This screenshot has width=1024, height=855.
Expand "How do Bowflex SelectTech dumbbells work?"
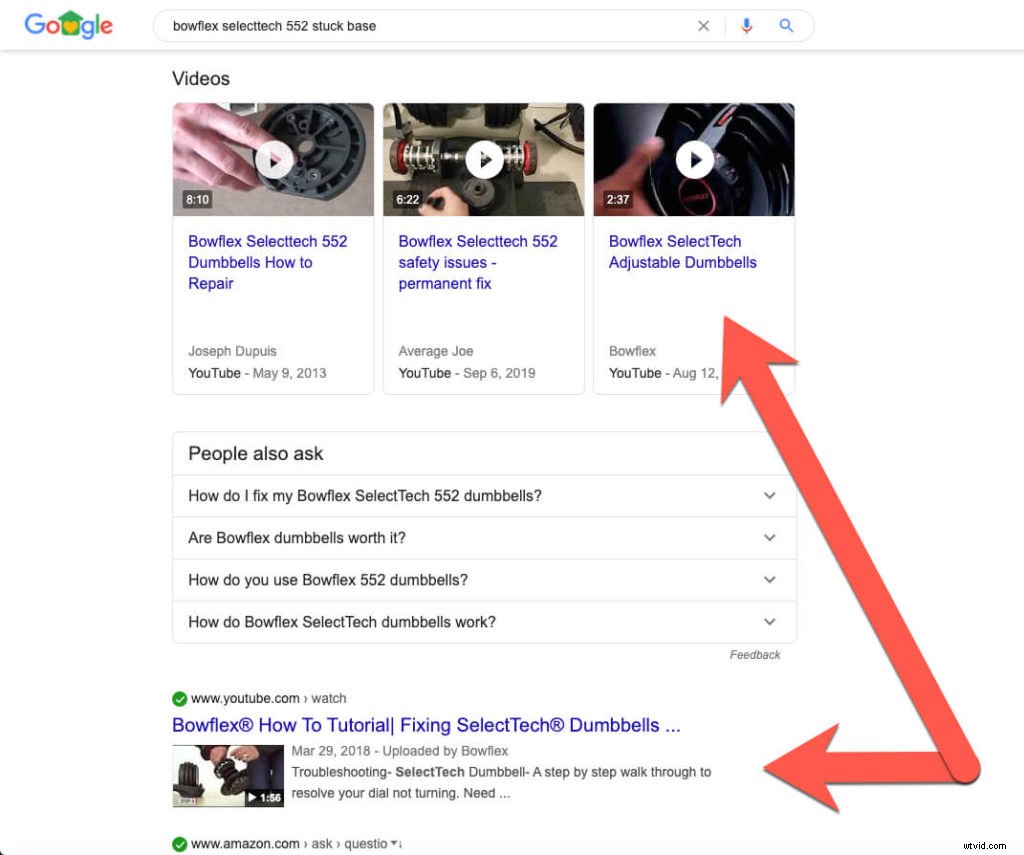click(x=769, y=622)
